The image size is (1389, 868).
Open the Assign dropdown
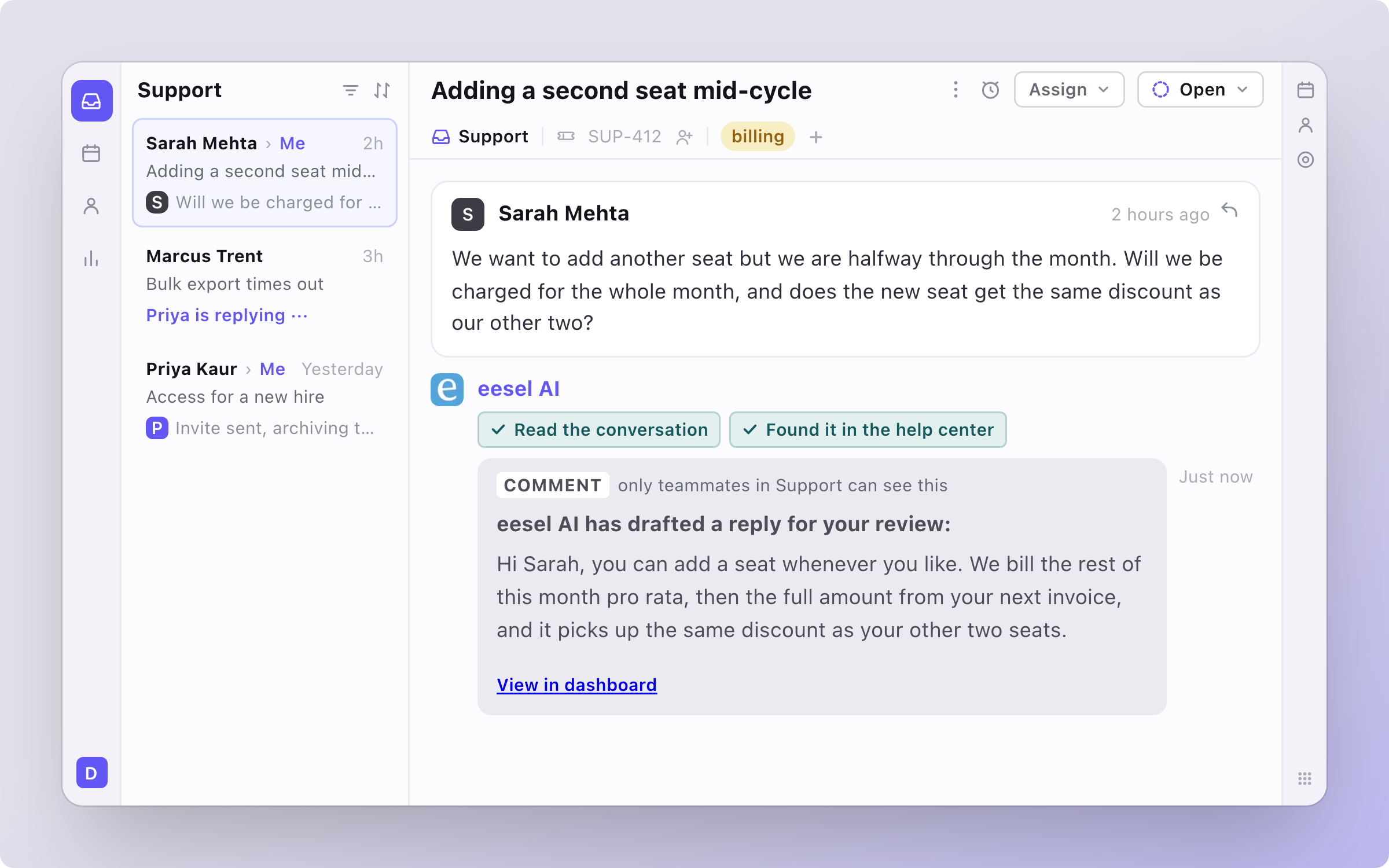[x=1069, y=90]
